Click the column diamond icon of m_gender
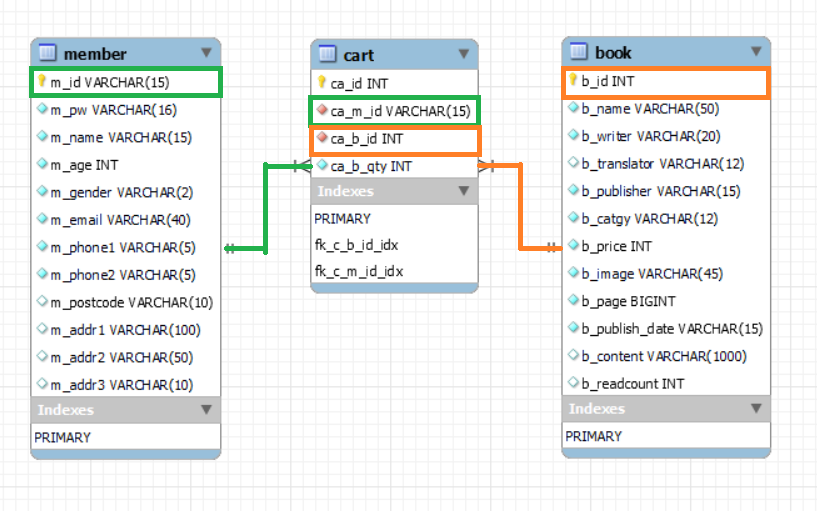The image size is (817, 511). tap(43, 191)
